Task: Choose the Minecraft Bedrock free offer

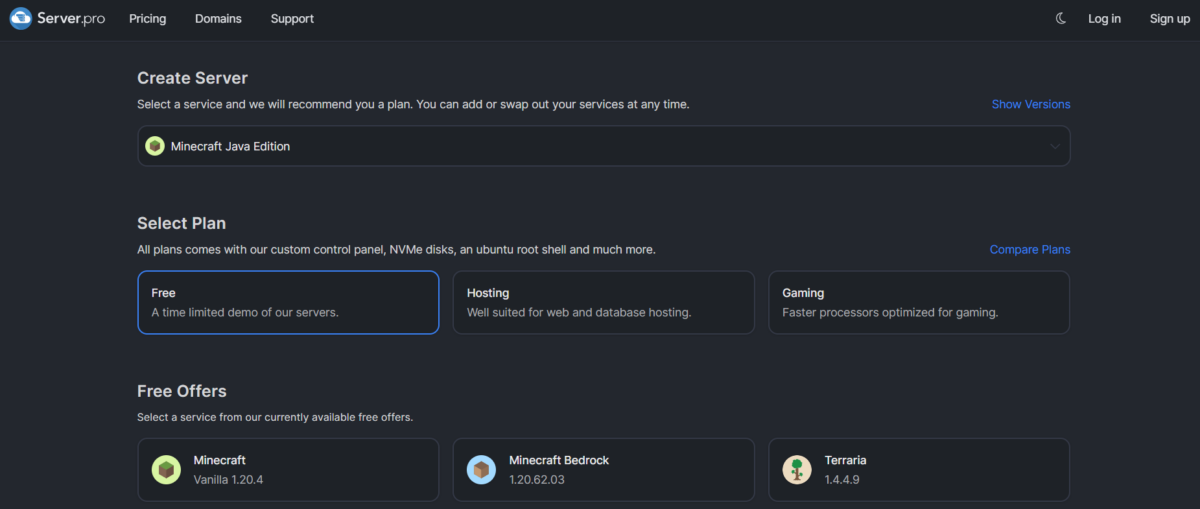Action: [x=603, y=469]
